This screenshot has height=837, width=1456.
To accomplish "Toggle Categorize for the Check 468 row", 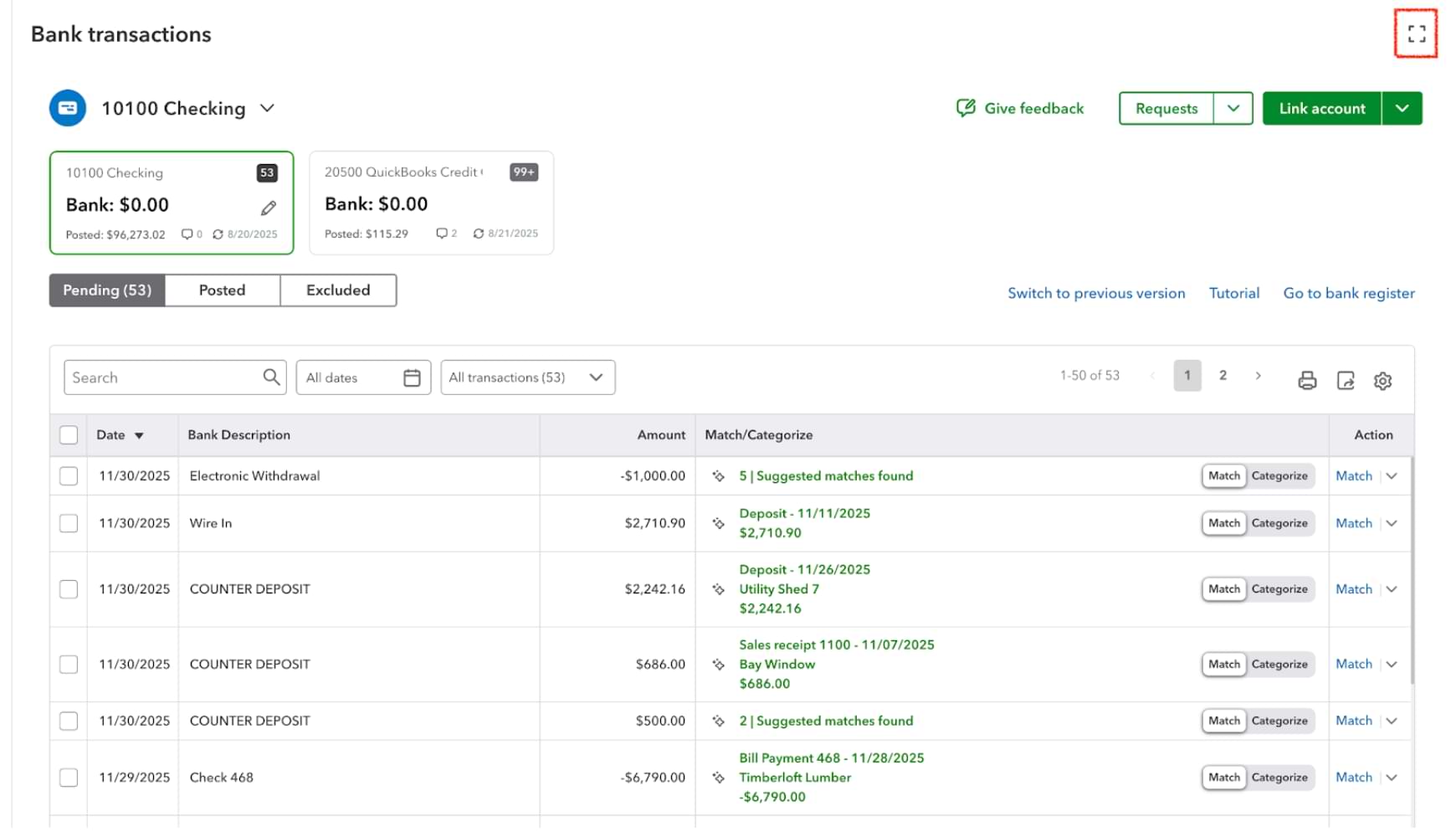I will 1279,778.
